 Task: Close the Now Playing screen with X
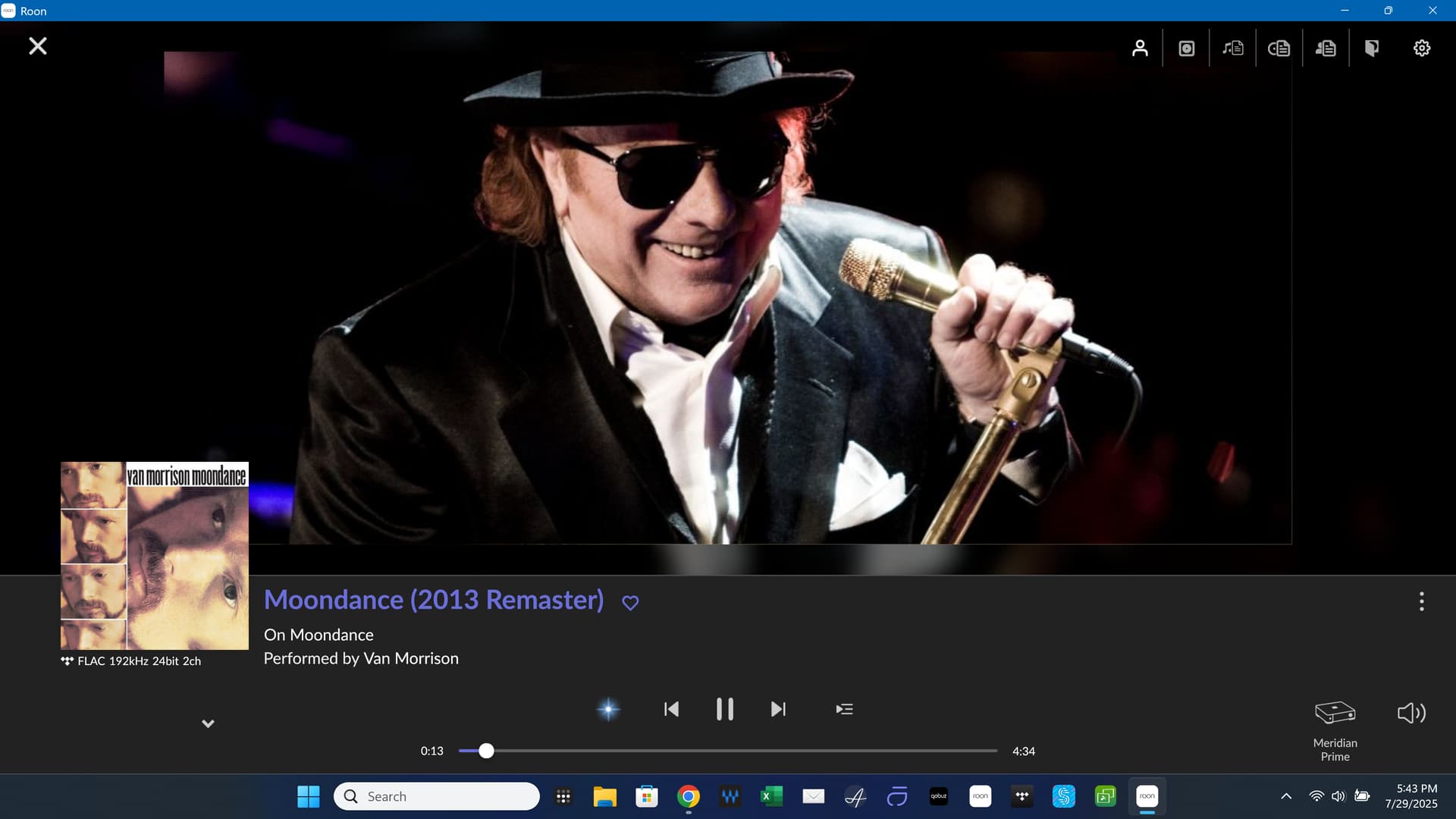[37, 46]
